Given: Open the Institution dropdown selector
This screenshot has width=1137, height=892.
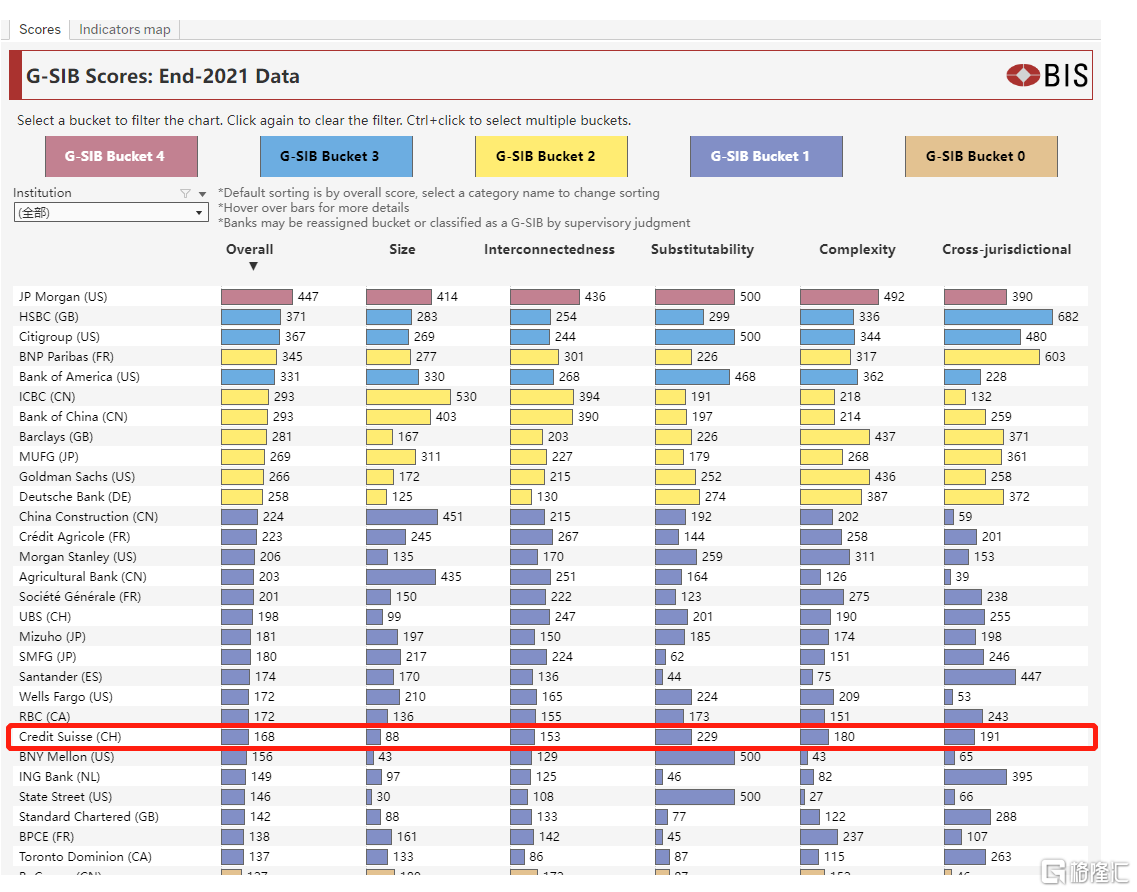Looking at the screenshot, I should 111,212.
